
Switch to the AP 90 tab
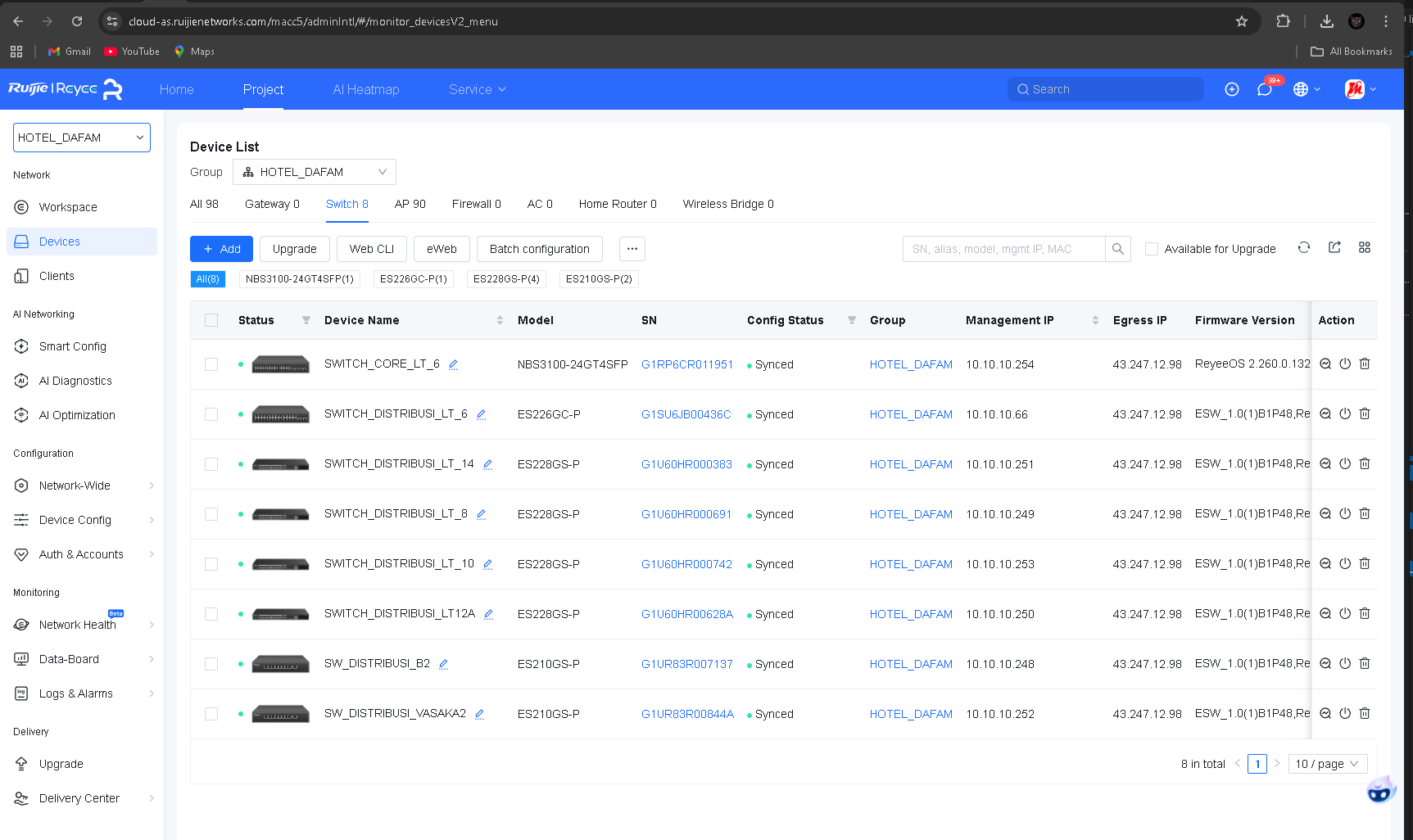410,204
